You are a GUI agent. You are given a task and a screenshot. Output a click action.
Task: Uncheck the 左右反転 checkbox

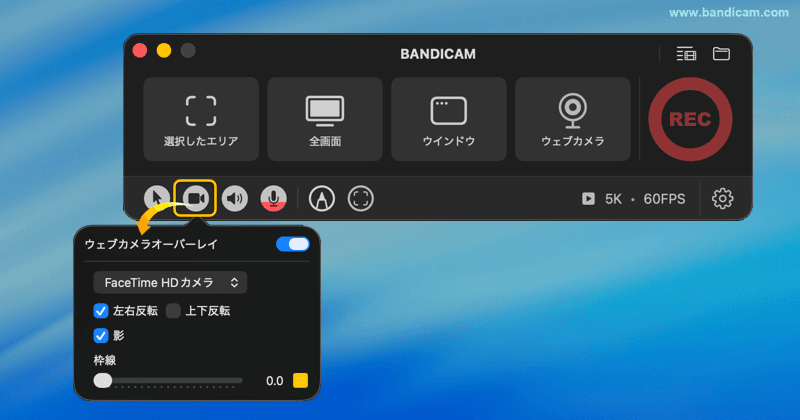(x=101, y=311)
